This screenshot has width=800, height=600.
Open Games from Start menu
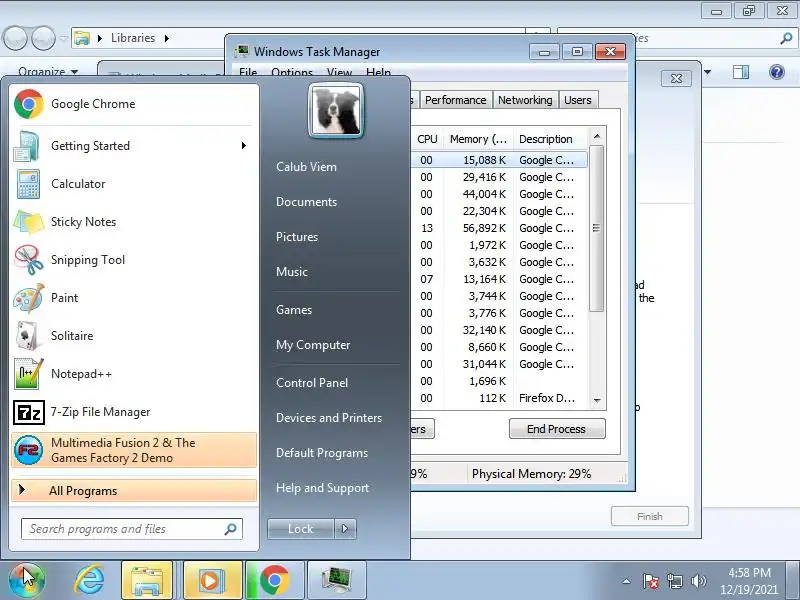[294, 310]
